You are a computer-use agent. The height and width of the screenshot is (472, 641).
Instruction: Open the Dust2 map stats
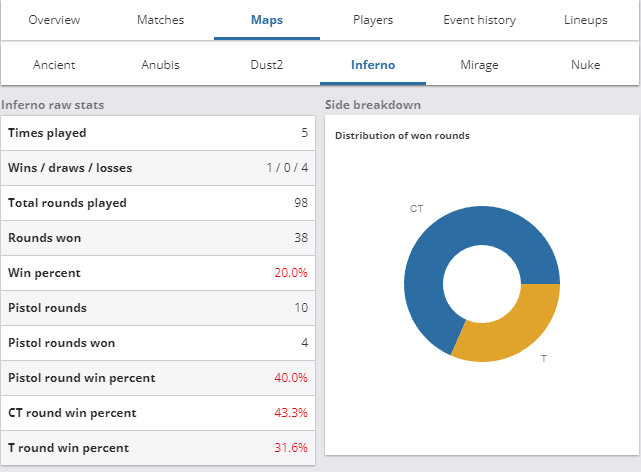click(x=267, y=65)
